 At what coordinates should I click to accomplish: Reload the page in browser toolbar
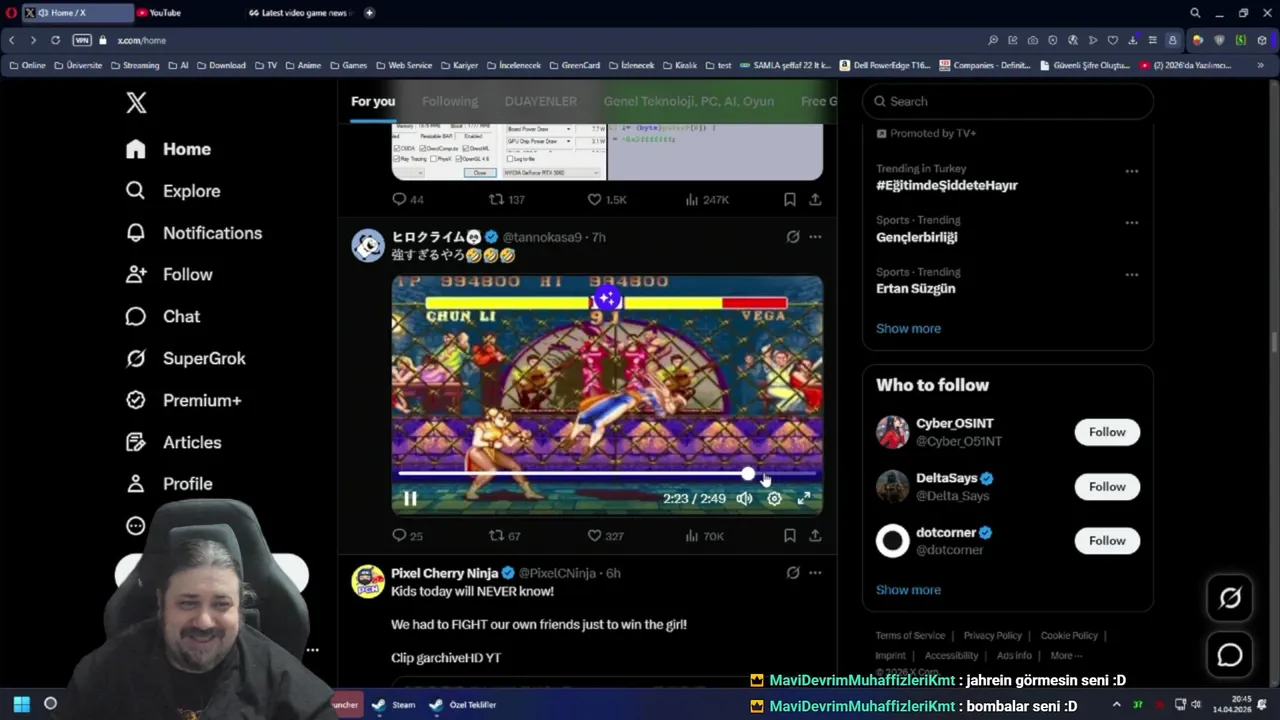click(x=55, y=40)
